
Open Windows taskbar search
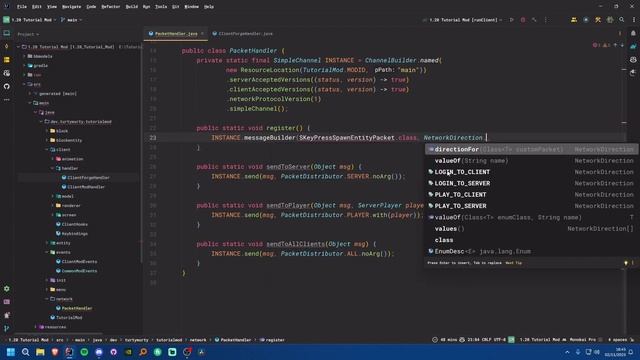point(25,352)
